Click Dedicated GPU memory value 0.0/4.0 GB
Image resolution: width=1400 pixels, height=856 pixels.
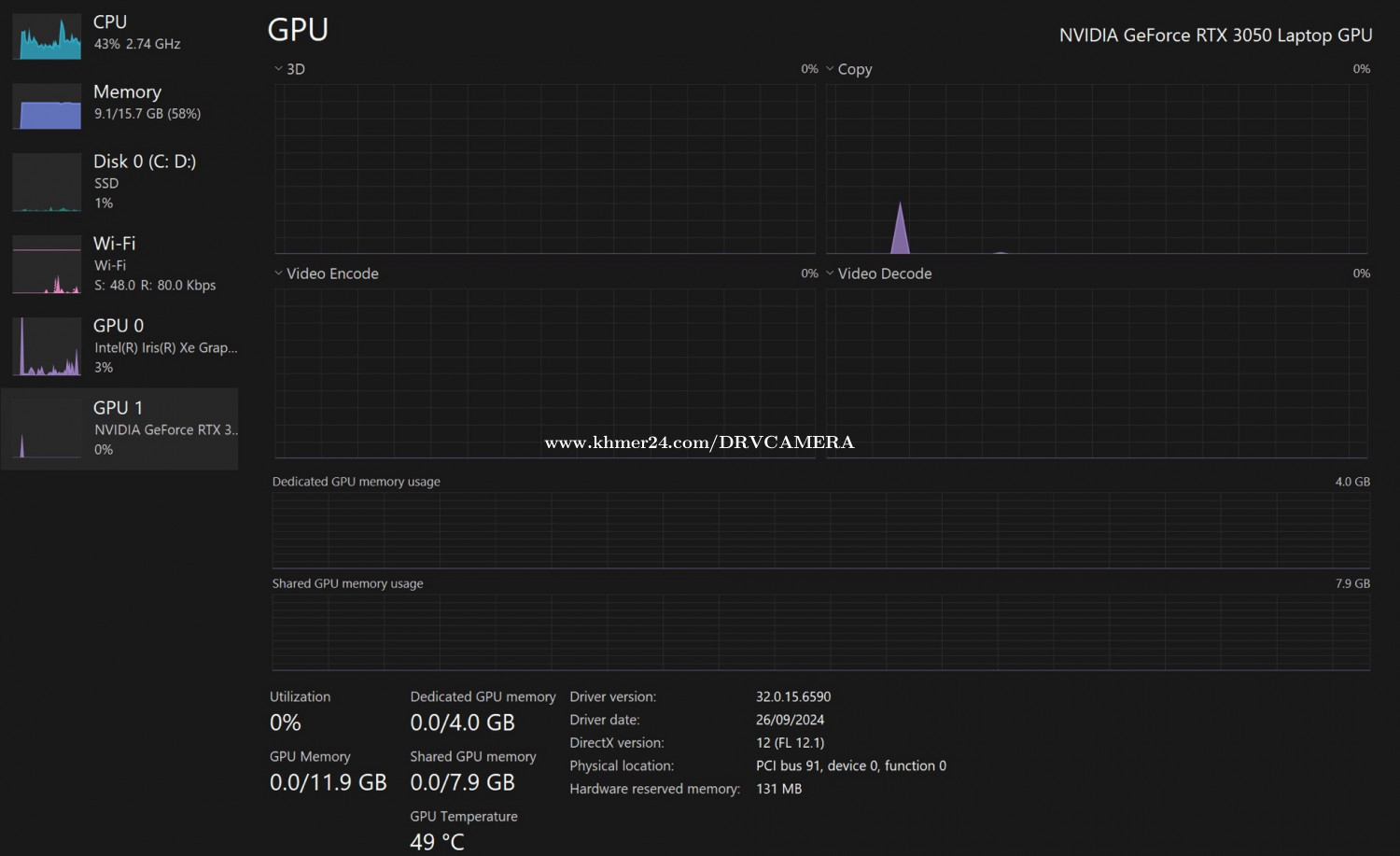click(x=462, y=723)
